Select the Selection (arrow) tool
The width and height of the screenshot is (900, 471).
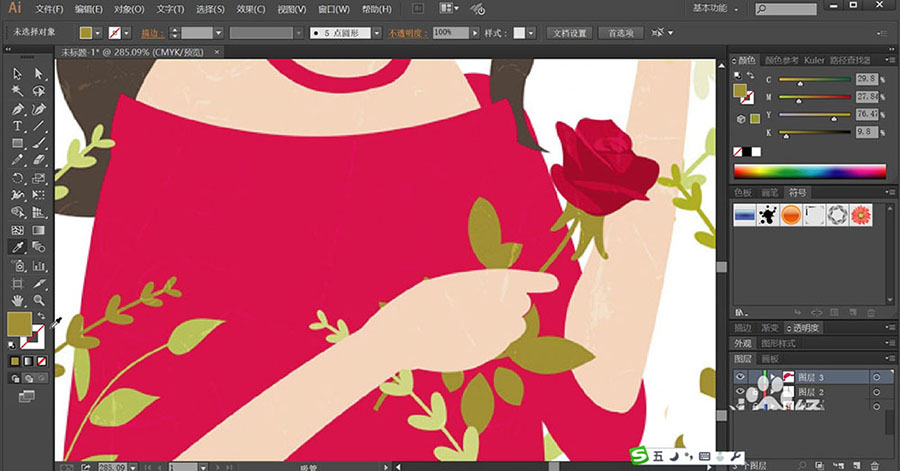[18, 74]
